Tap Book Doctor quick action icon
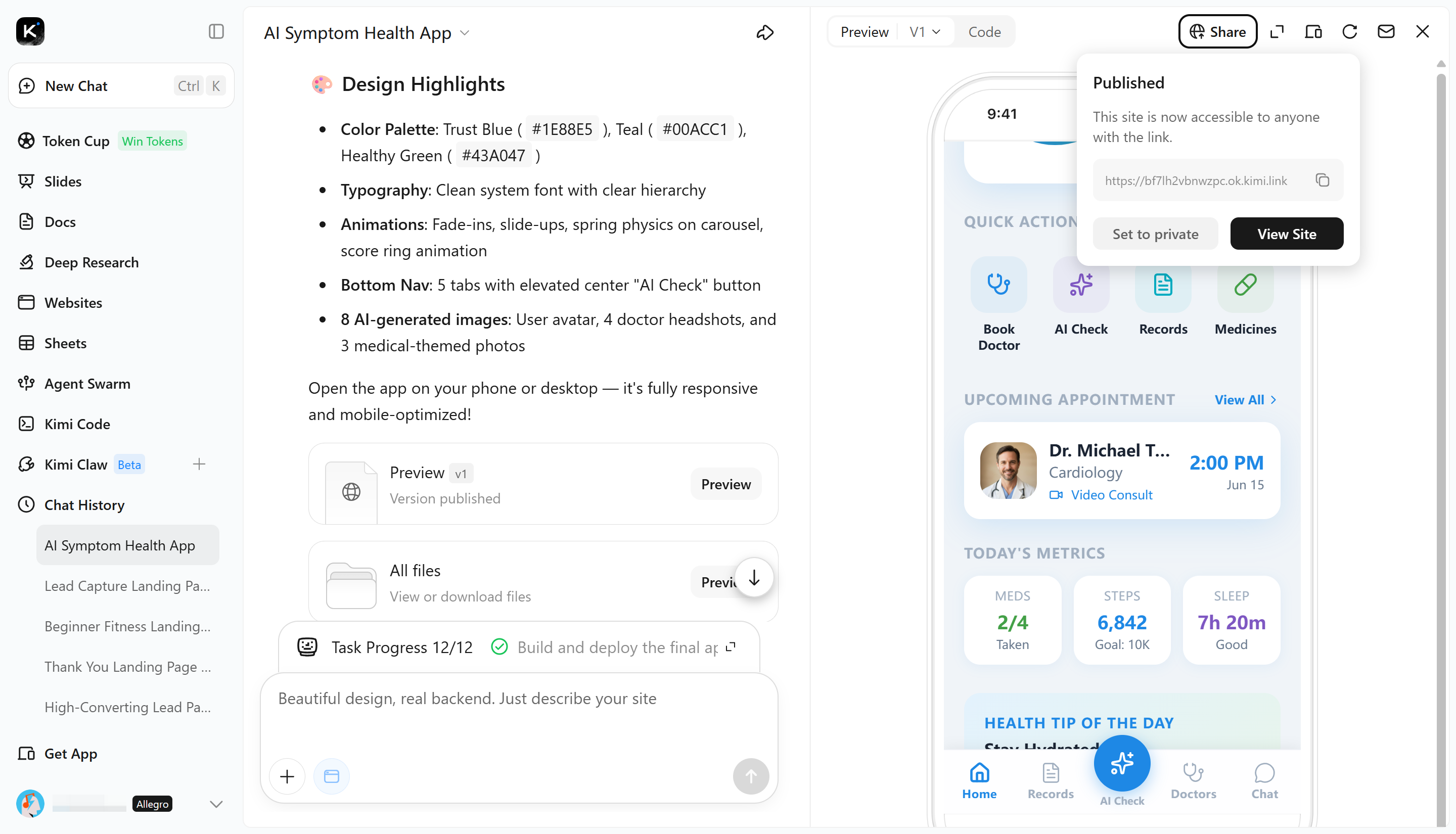This screenshot has width=1456, height=834. coord(999,284)
